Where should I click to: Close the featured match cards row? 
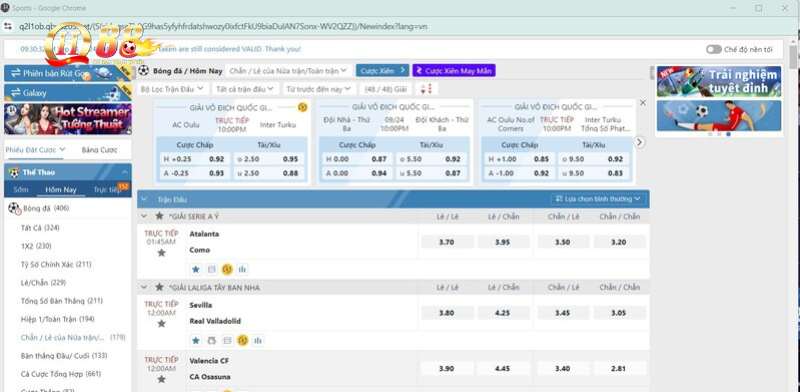point(643,103)
